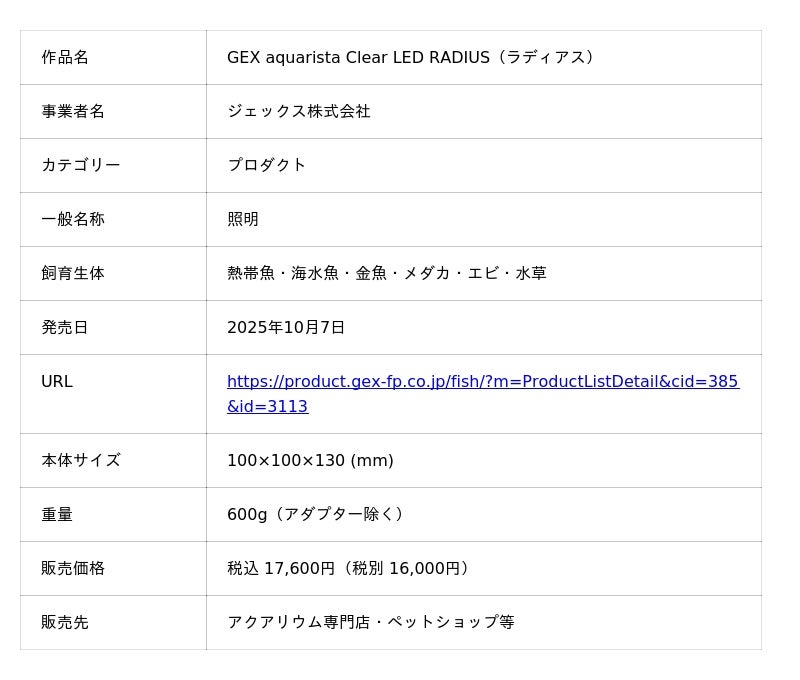Select the 本体サイズ label cell
Image resolution: width=800 pixels, height=680 pixels.
tap(80, 461)
